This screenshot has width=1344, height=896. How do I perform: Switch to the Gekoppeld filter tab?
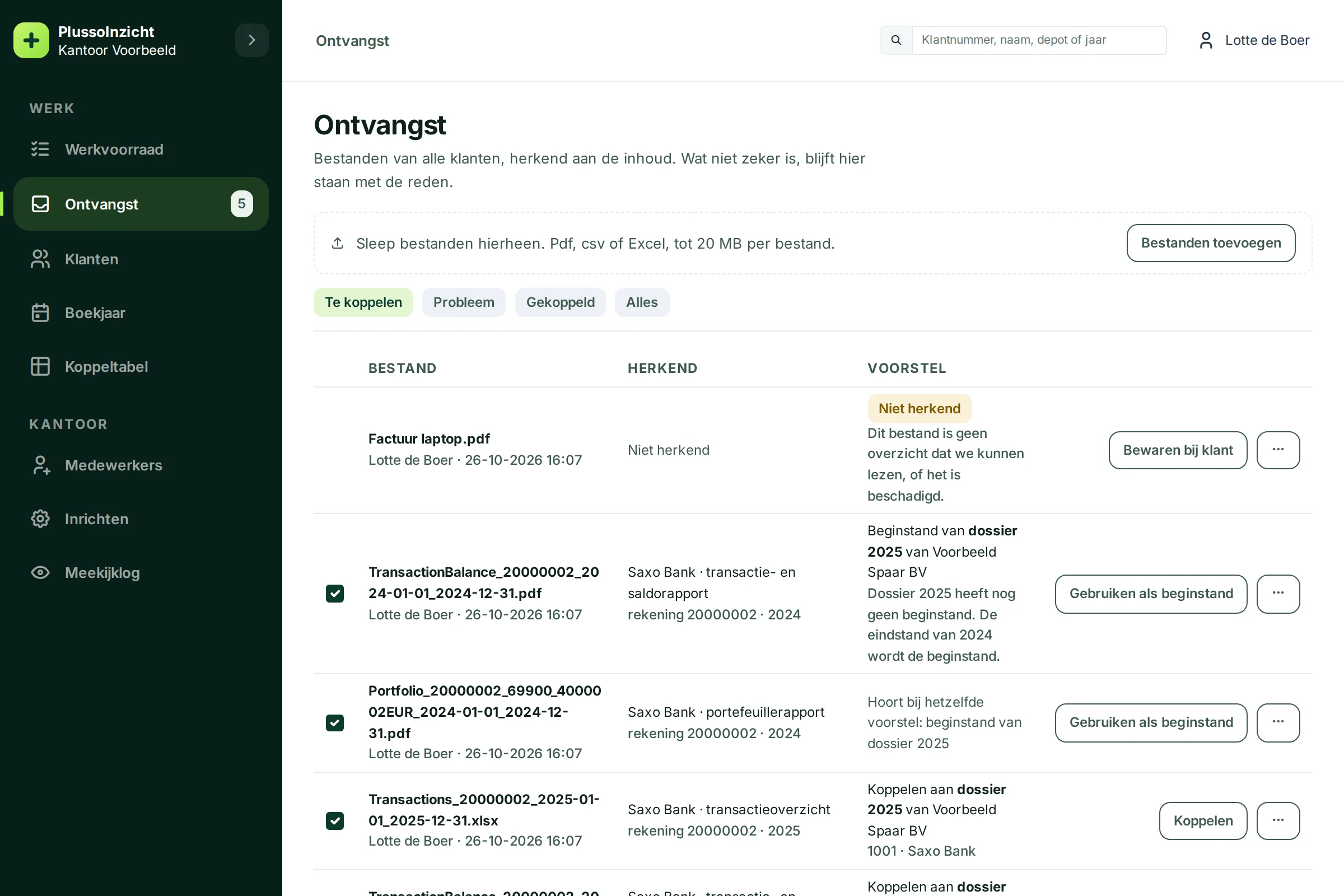coord(561,302)
